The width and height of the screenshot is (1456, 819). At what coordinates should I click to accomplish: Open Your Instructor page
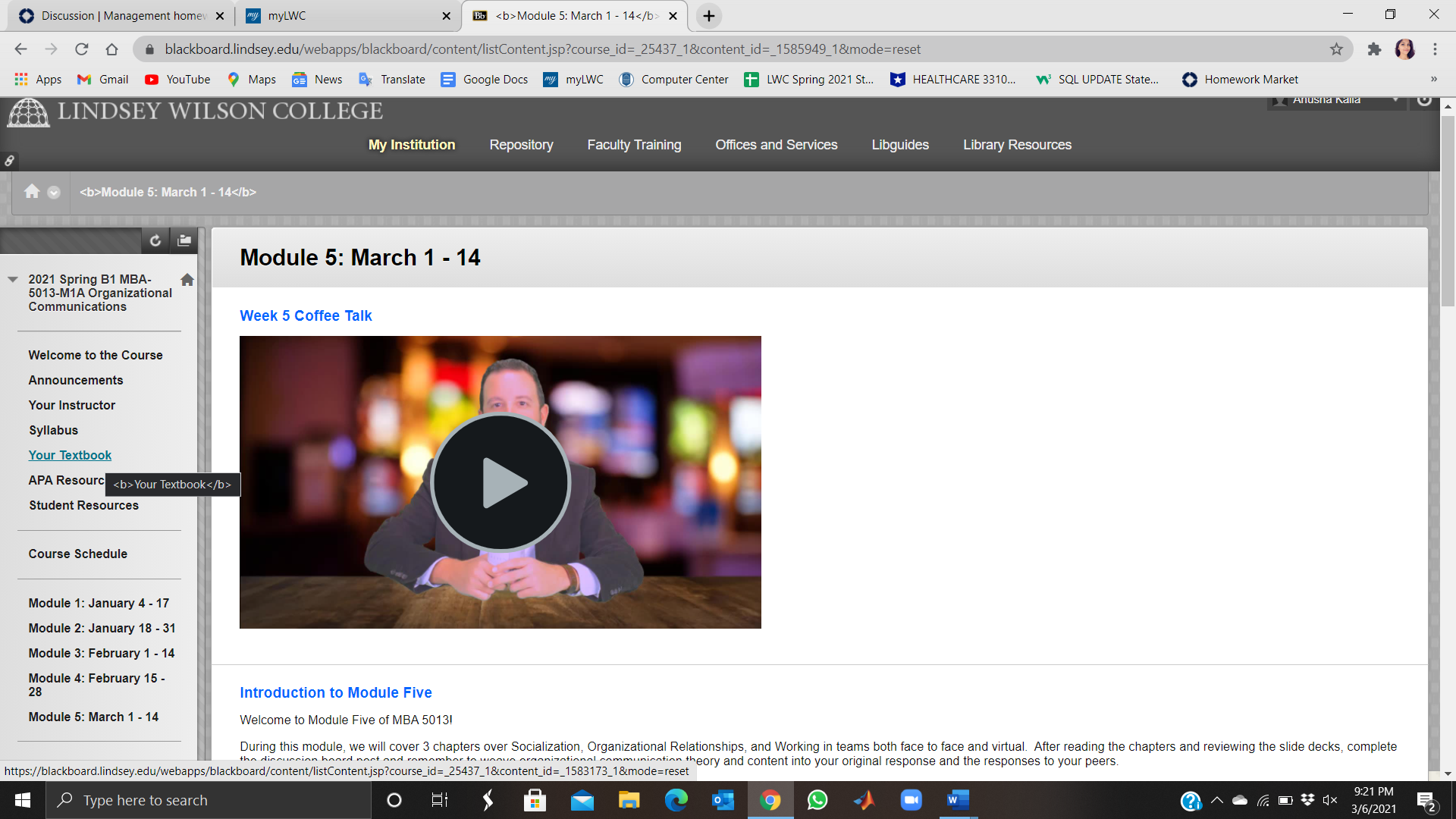72,405
